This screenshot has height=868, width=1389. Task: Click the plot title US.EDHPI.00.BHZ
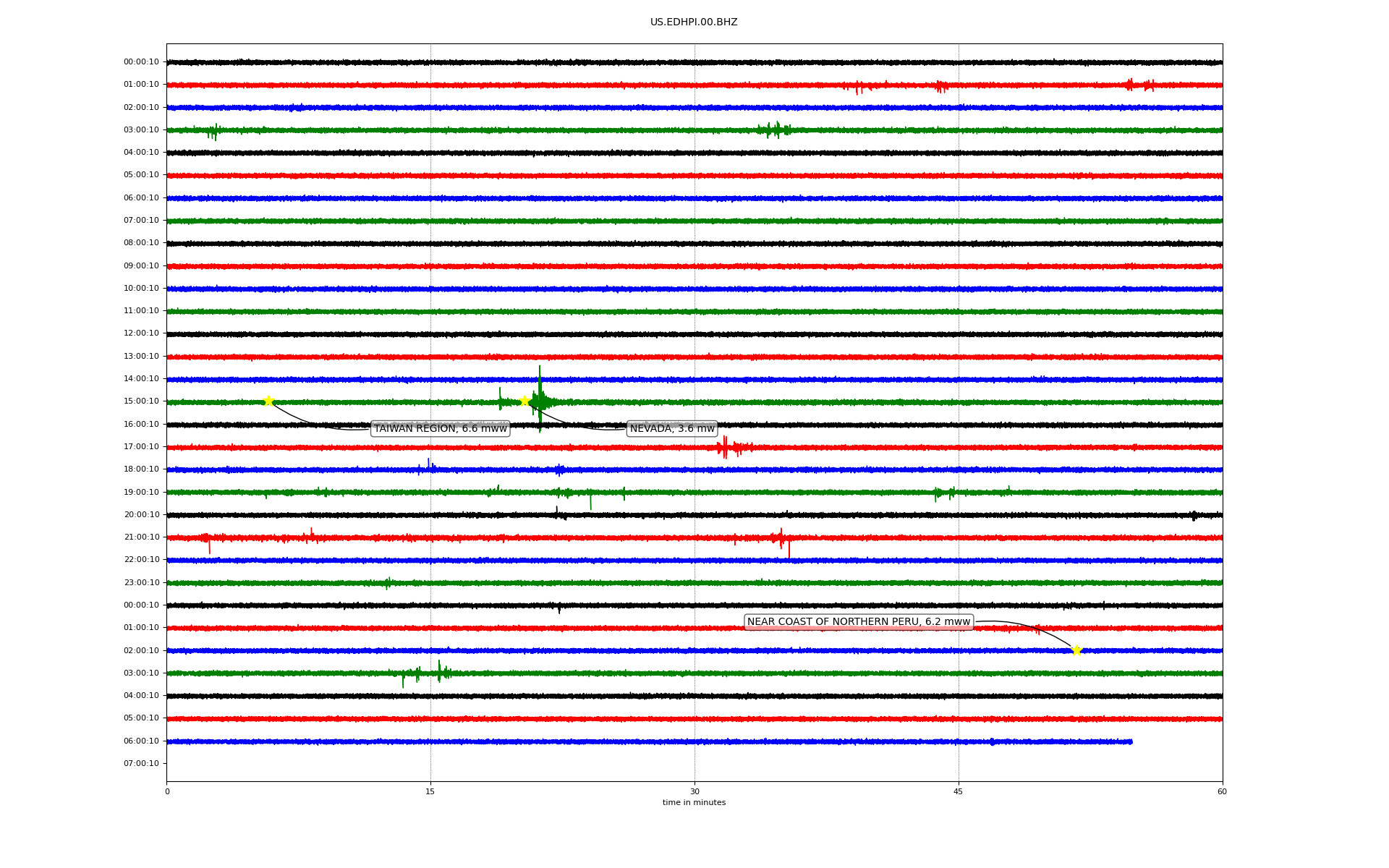pyautogui.click(x=694, y=22)
